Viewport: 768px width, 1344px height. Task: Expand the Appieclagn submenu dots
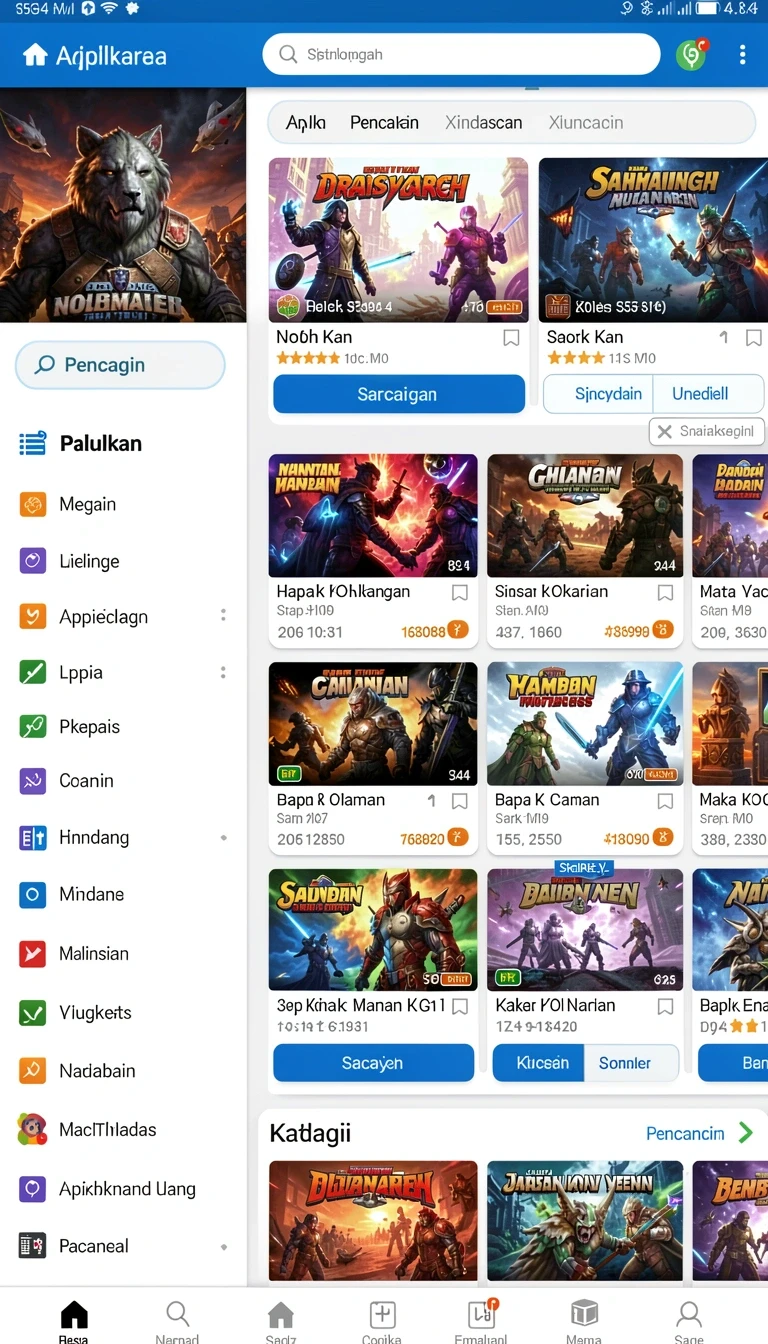(223, 616)
